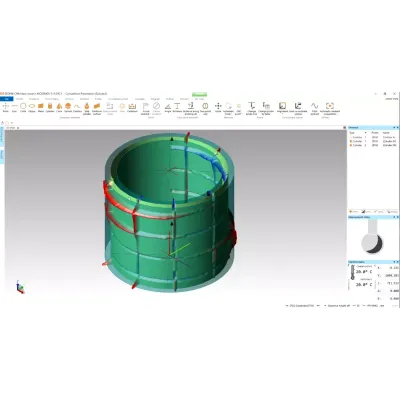Click the third button below the Elements list
Viewport: 400px width, 400px height.
coord(379,212)
